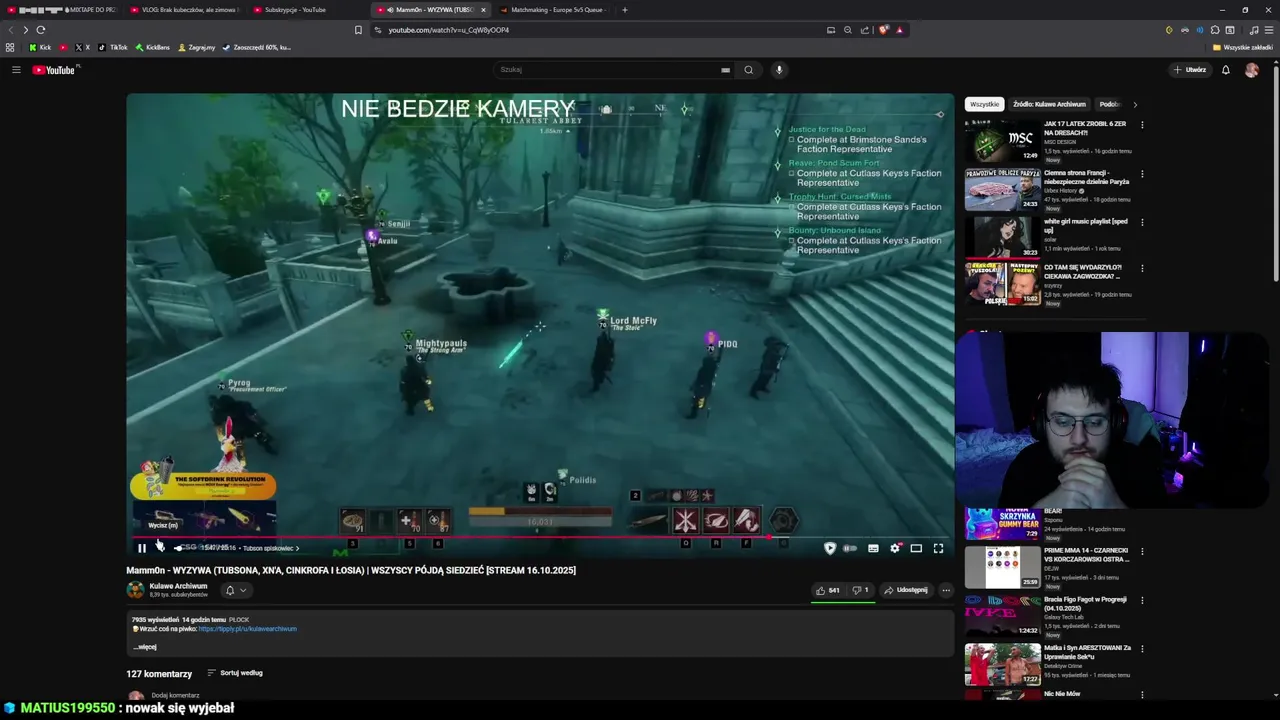Seek on the red video progress bar

click(x=540, y=537)
